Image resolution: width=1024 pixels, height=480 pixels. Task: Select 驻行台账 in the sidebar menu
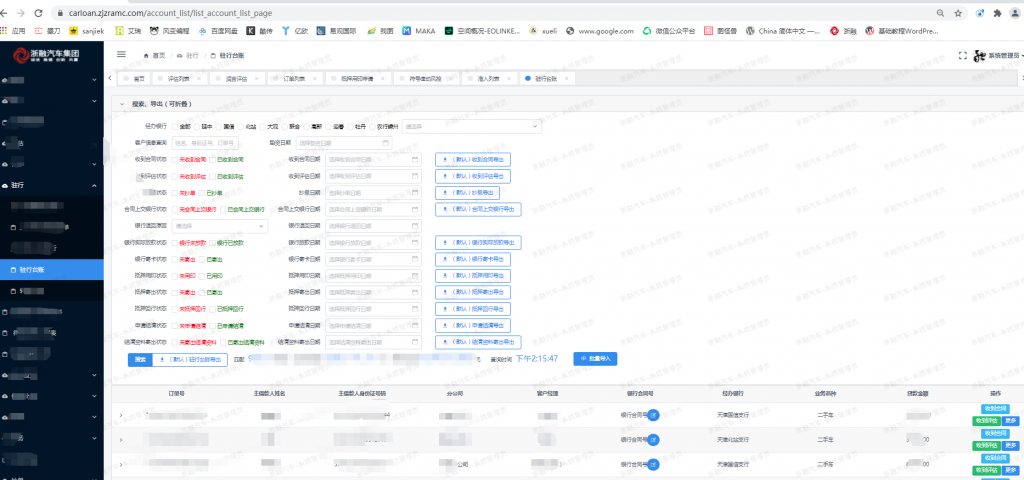click(x=52, y=269)
